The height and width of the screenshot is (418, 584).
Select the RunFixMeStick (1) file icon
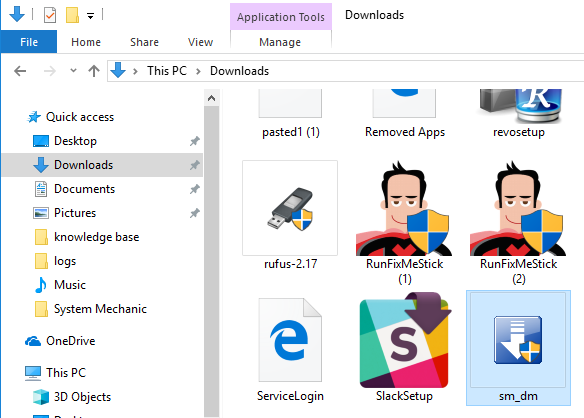coord(404,208)
